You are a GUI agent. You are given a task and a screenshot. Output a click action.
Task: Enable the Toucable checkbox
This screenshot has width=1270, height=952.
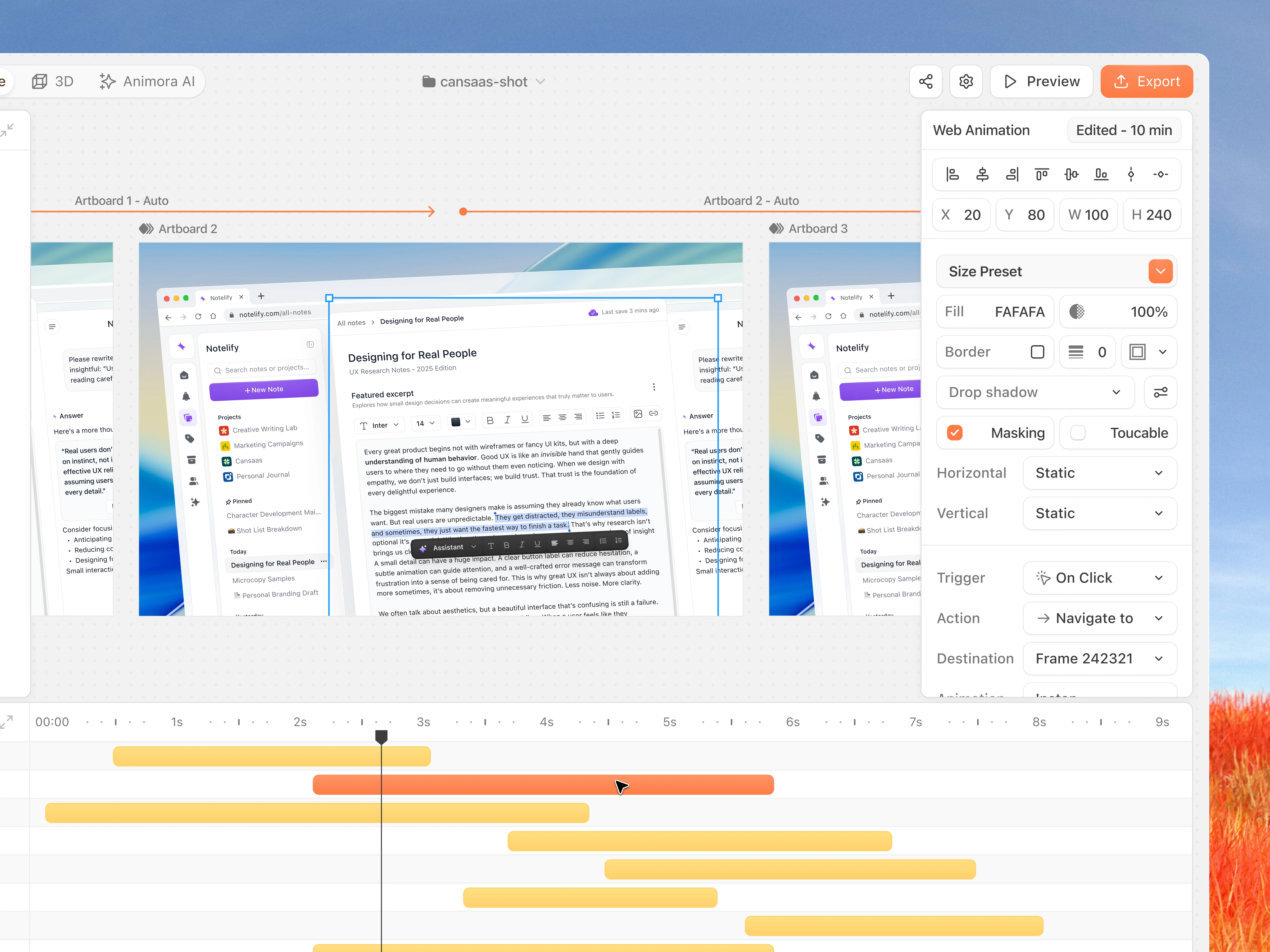(x=1078, y=433)
